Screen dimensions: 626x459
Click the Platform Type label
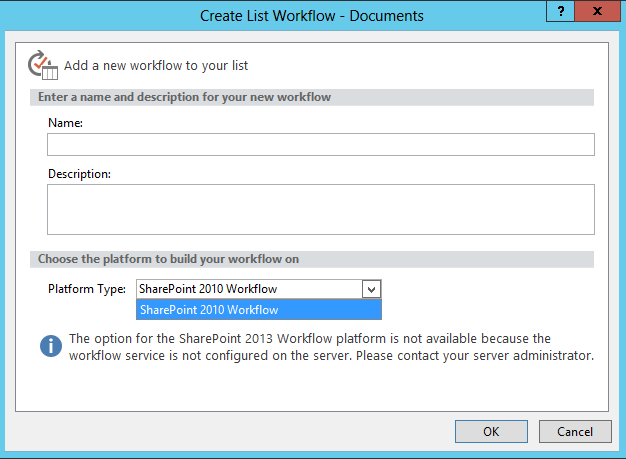(87, 289)
